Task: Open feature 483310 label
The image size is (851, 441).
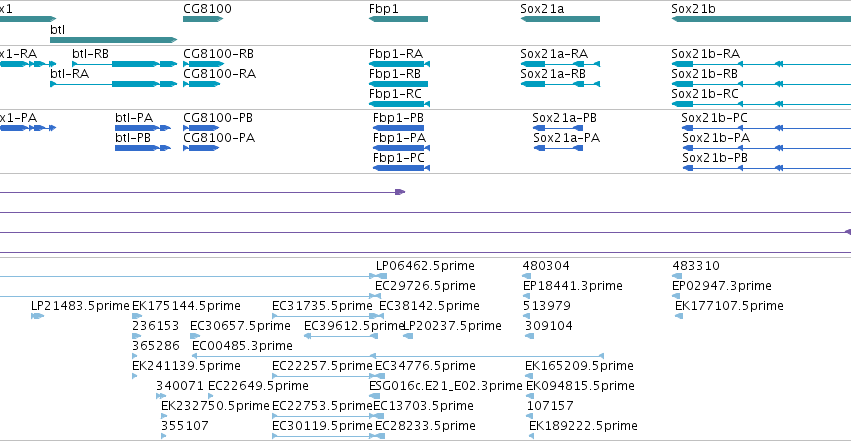Action: pyautogui.click(x=696, y=266)
